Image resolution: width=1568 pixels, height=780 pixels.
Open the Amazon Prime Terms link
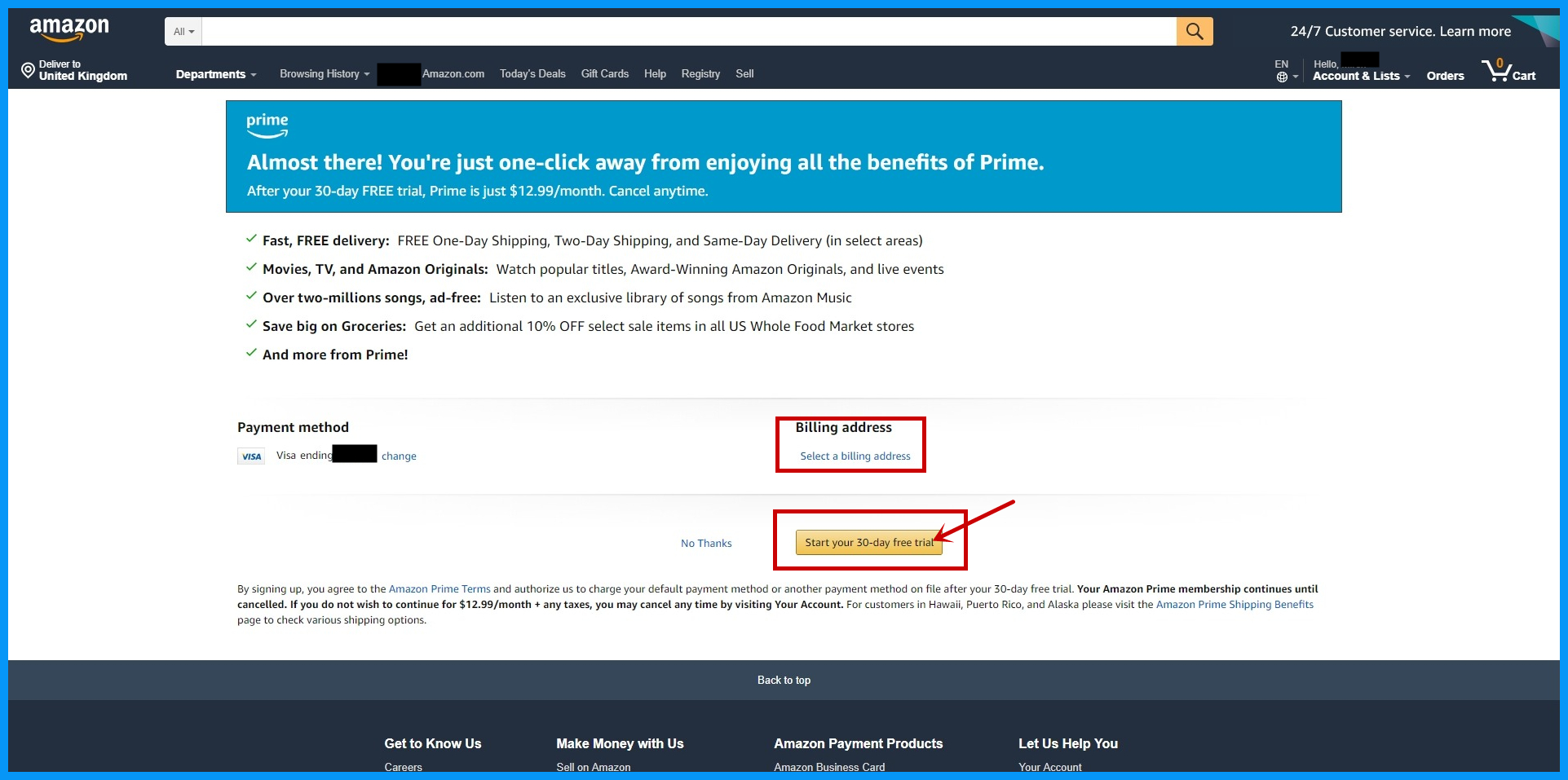(439, 589)
